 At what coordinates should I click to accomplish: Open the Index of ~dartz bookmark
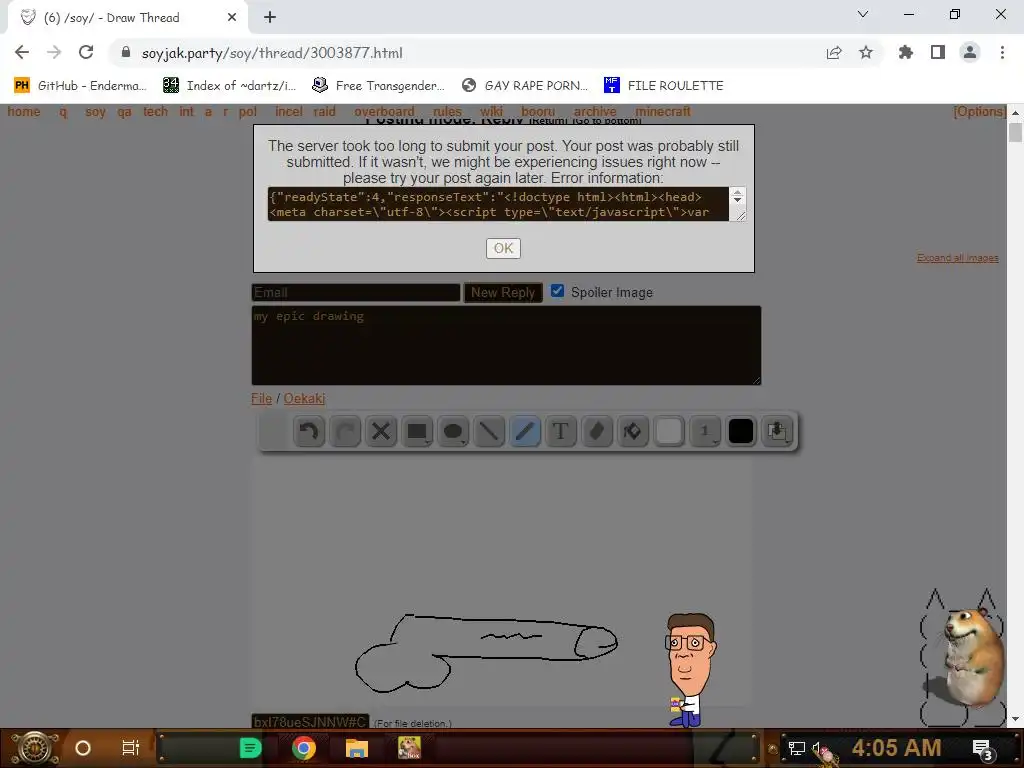(x=229, y=85)
